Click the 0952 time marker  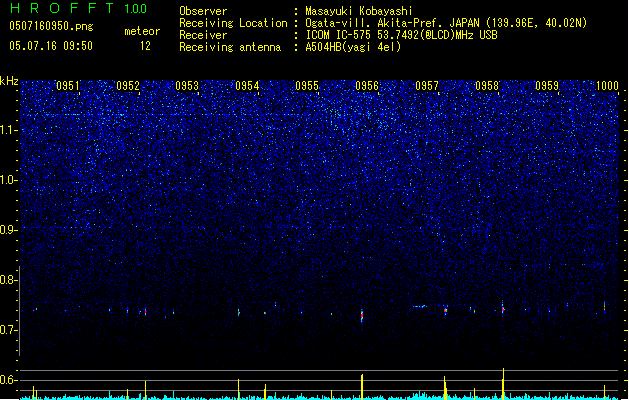coord(128,86)
